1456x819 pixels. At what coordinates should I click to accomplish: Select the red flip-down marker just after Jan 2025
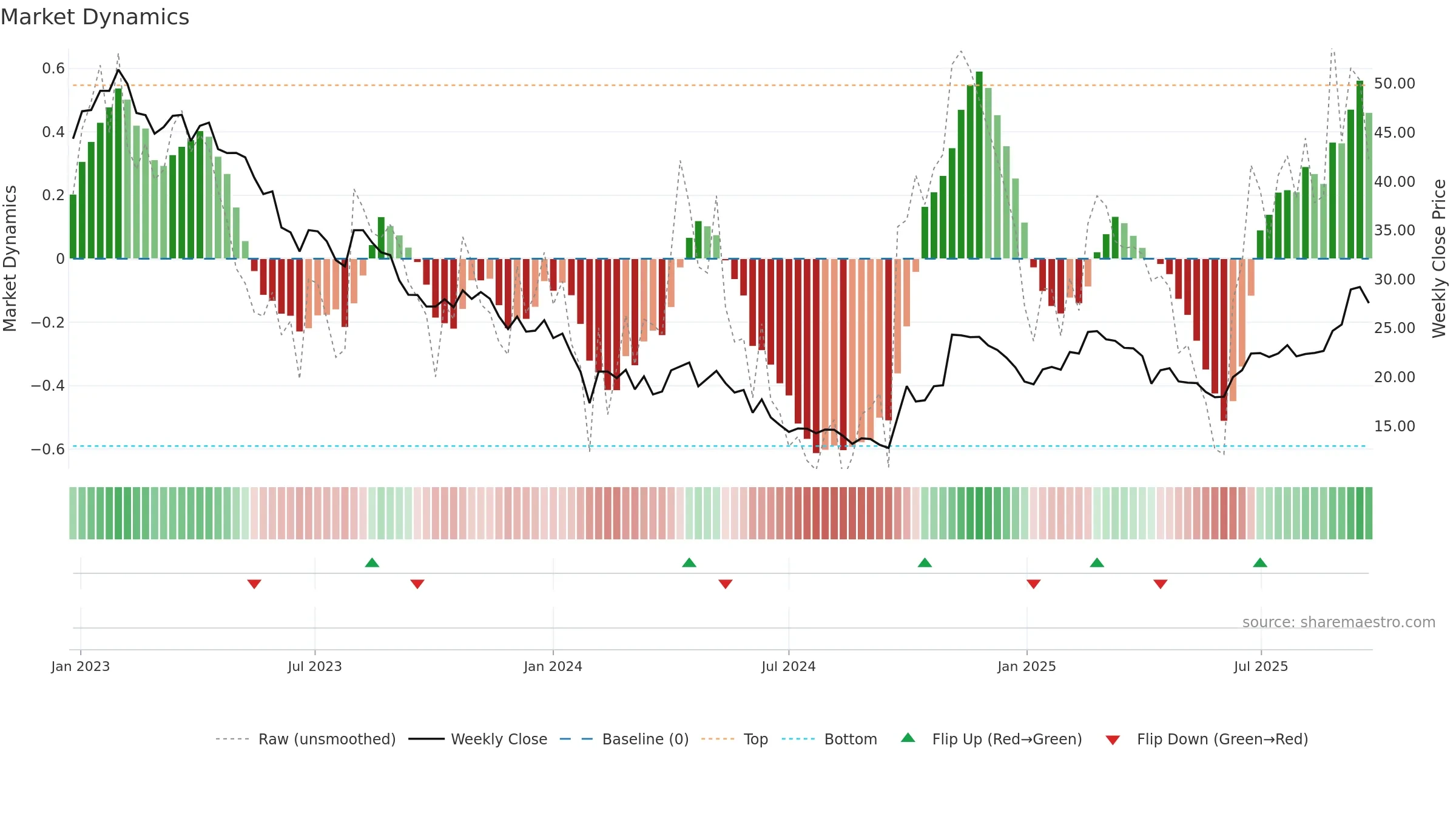(1034, 584)
